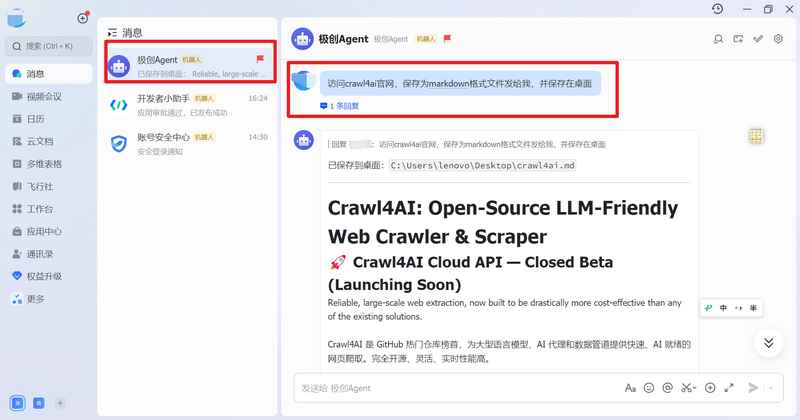Screen dimensions: 800x420
Task: Toggle the 半 half-width IME button
Action: 754,308
